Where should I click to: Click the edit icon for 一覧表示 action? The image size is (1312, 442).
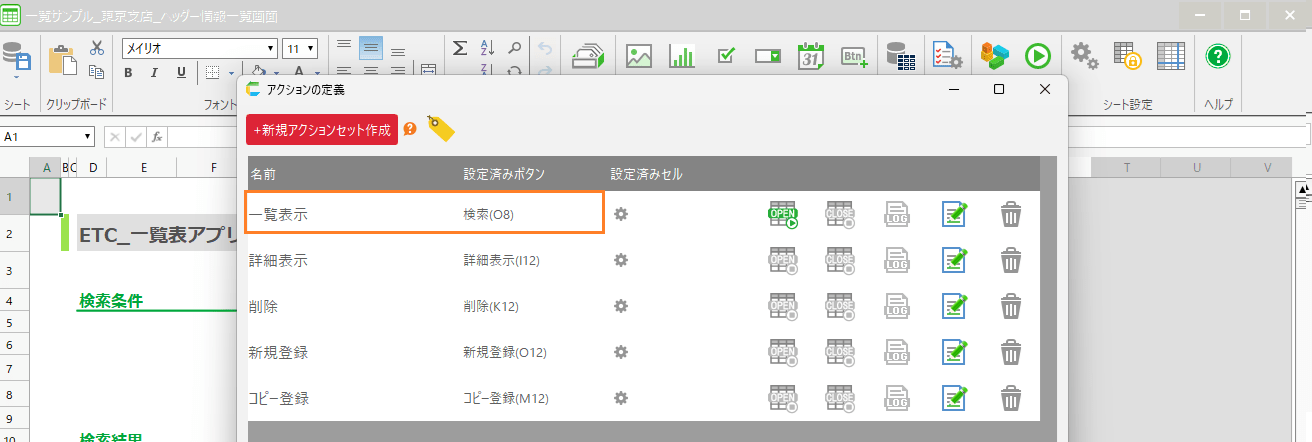954,215
